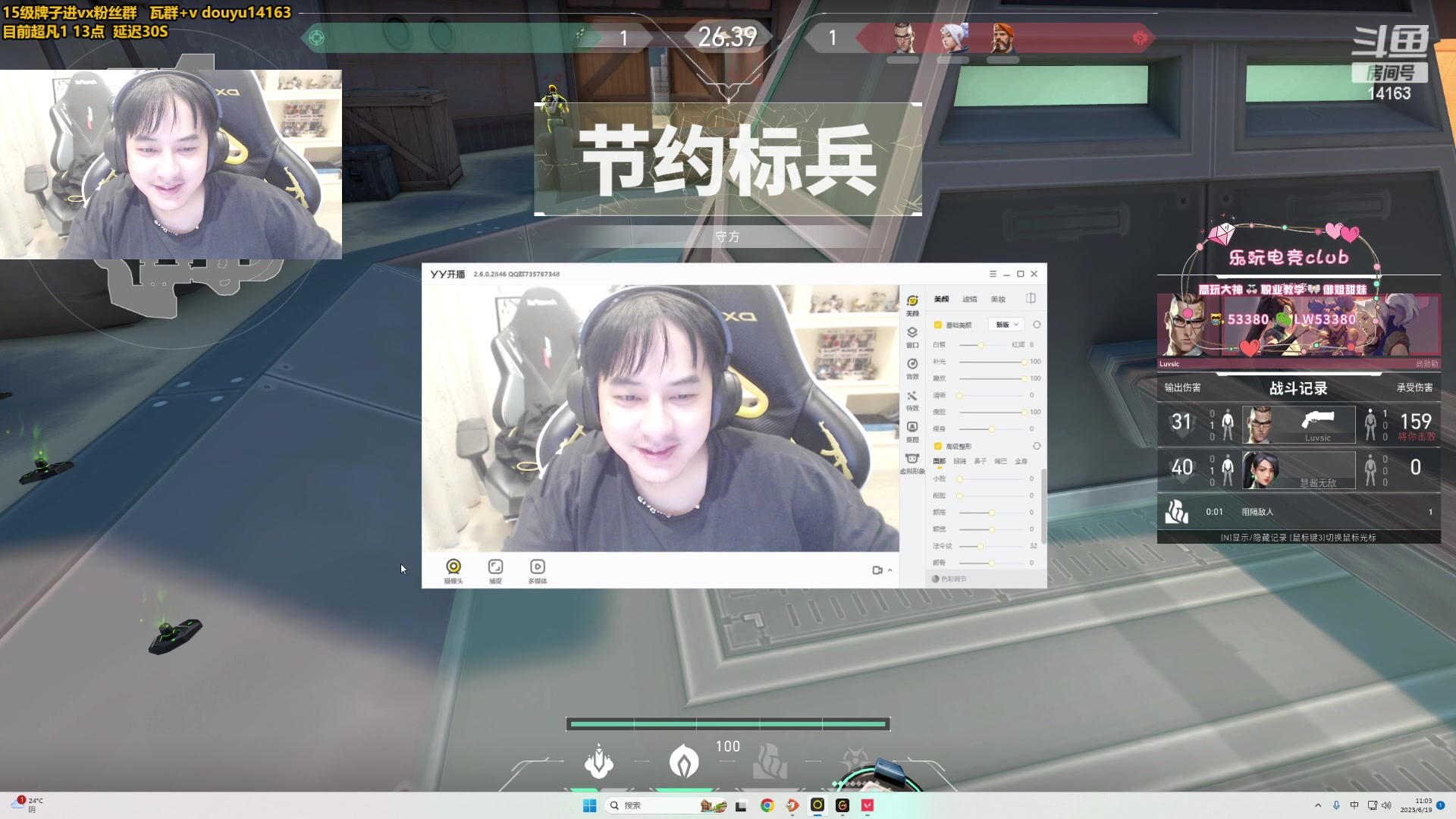The image size is (1456, 819).
Task: Adjust the 瘦脸 face slimming slider handle
Action: pos(1024,412)
